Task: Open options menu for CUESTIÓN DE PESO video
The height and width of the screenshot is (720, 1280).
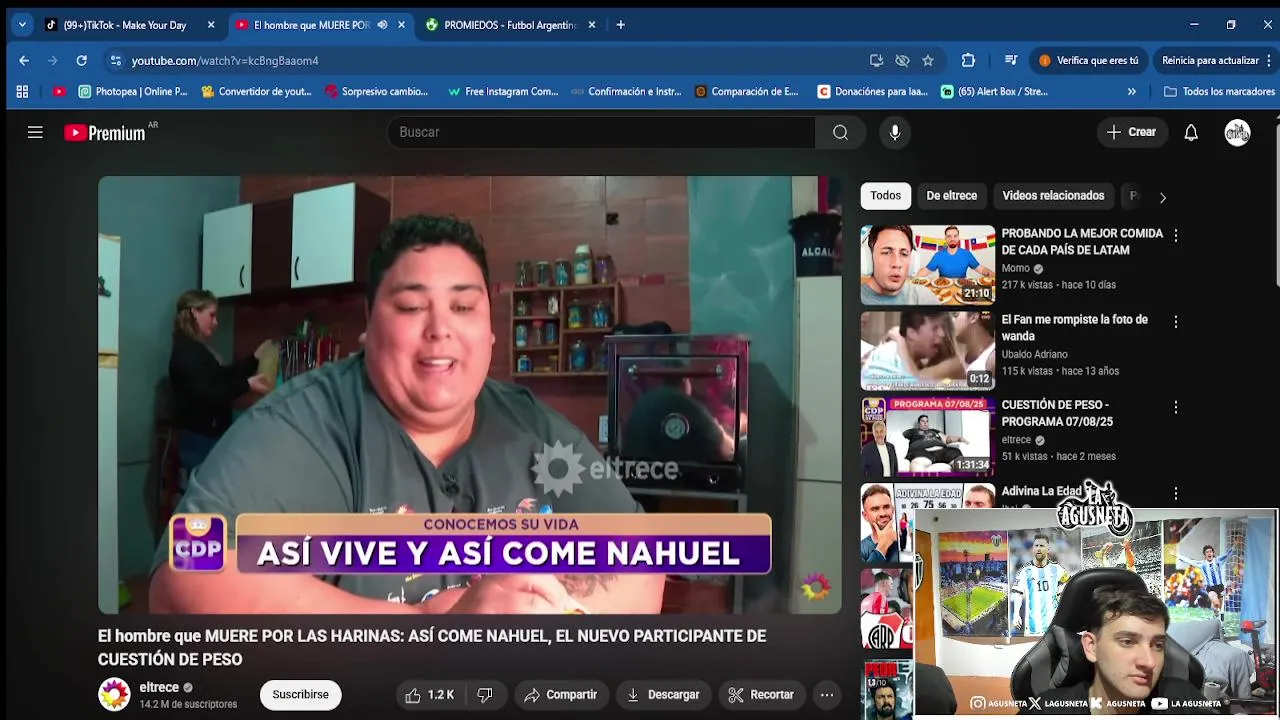Action: pyautogui.click(x=1176, y=408)
